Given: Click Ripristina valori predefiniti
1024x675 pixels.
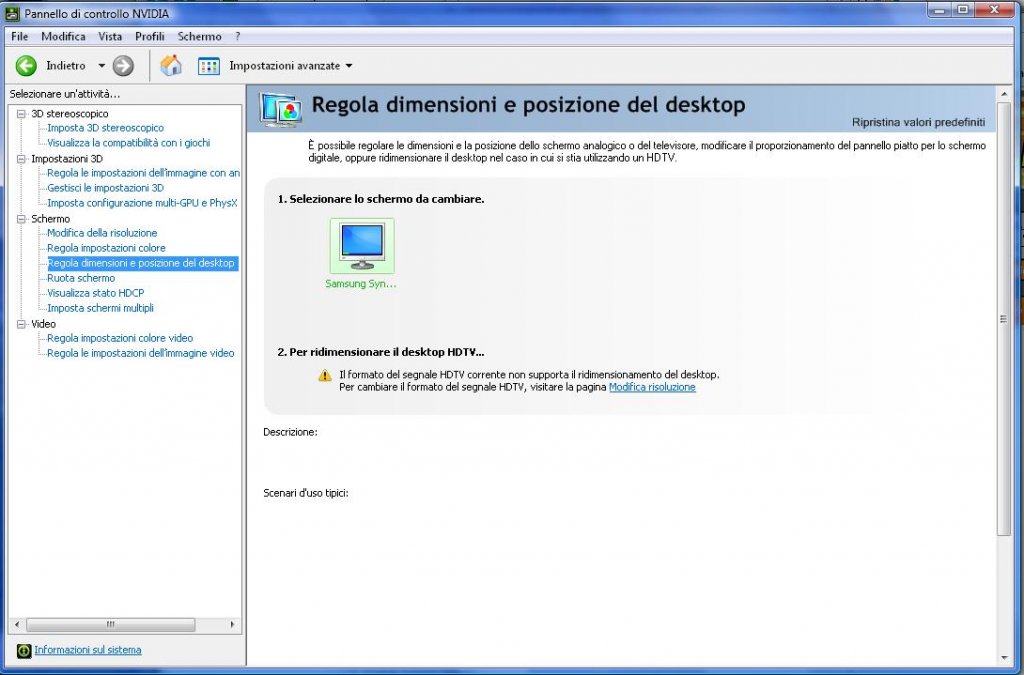Looking at the screenshot, I should (918, 122).
